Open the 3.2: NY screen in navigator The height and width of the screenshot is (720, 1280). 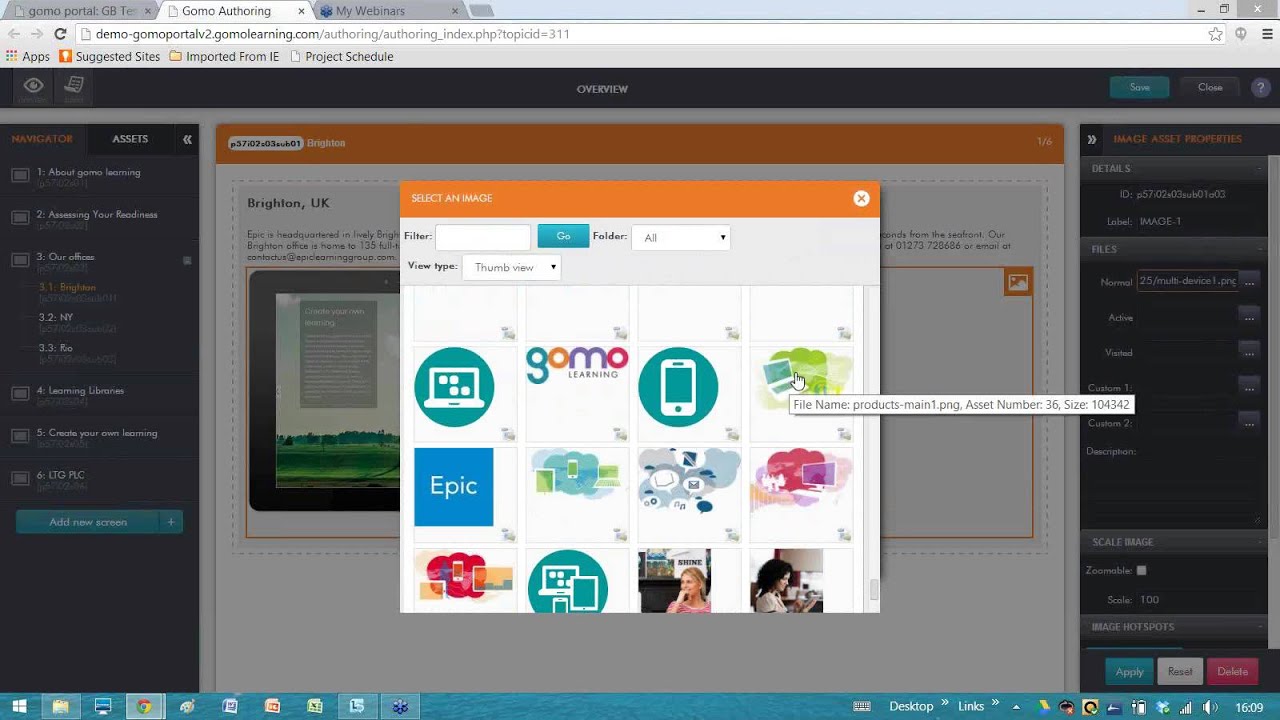click(x=56, y=317)
